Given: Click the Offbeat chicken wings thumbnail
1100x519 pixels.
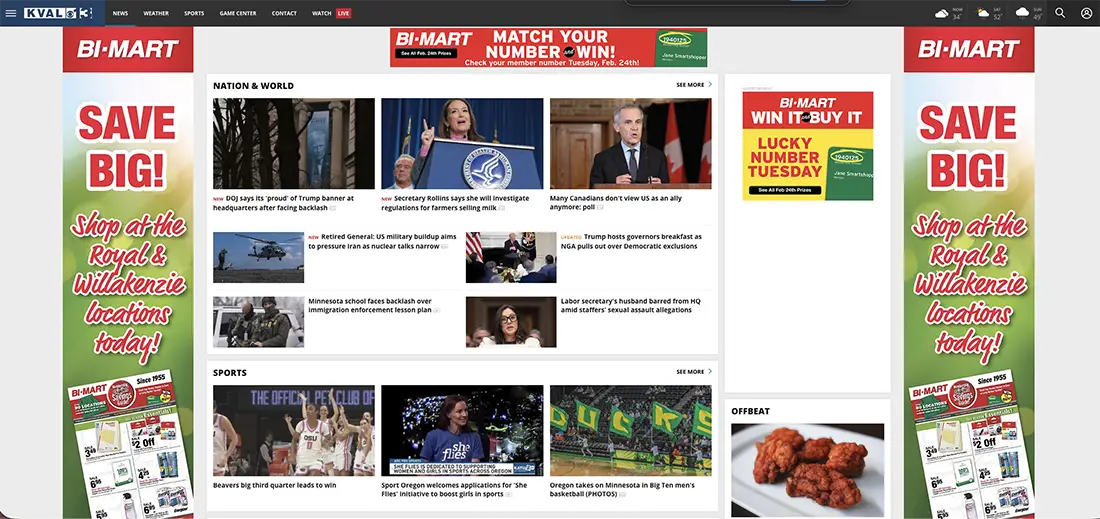Looking at the screenshot, I should (807, 470).
